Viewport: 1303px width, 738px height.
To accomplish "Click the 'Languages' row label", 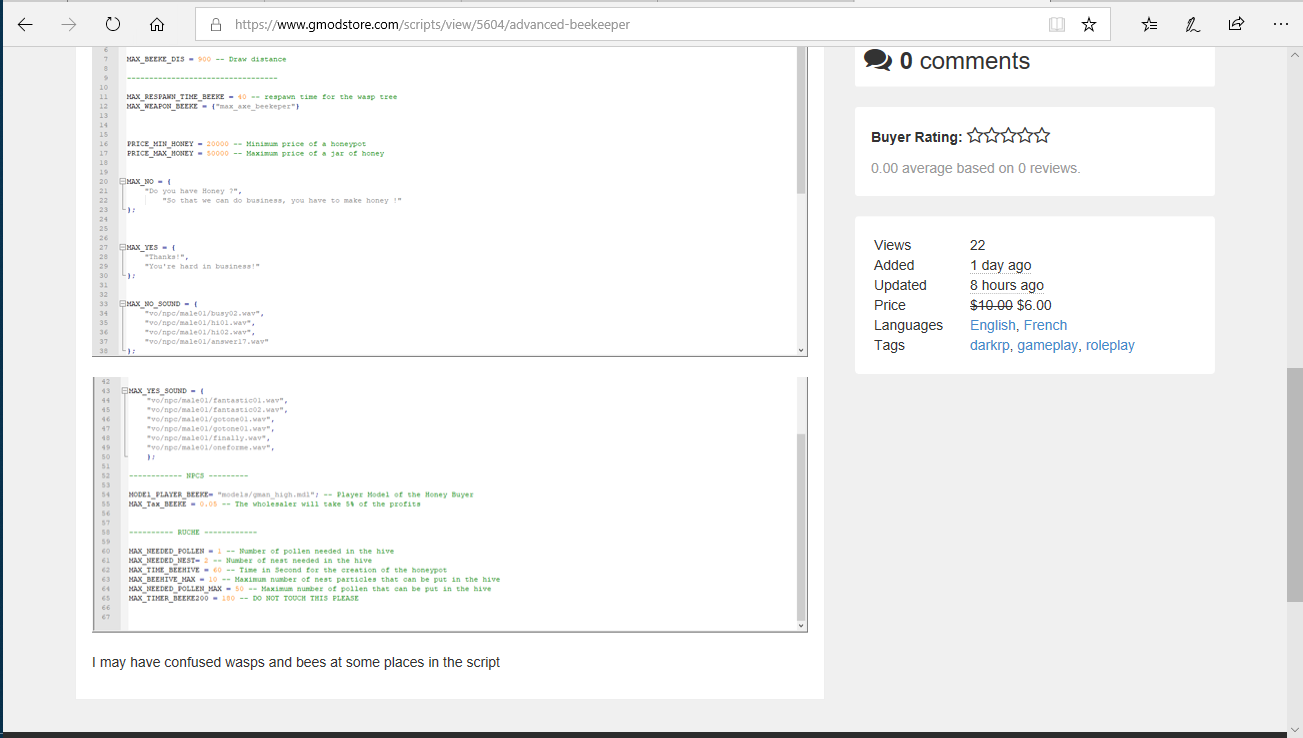I will pyautogui.click(x=908, y=325).
